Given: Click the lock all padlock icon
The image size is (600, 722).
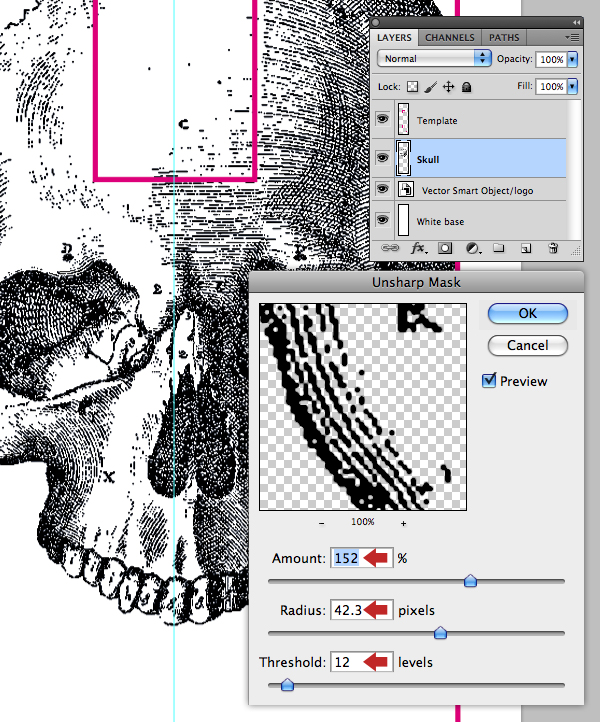Looking at the screenshot, I should pos(466,87).
